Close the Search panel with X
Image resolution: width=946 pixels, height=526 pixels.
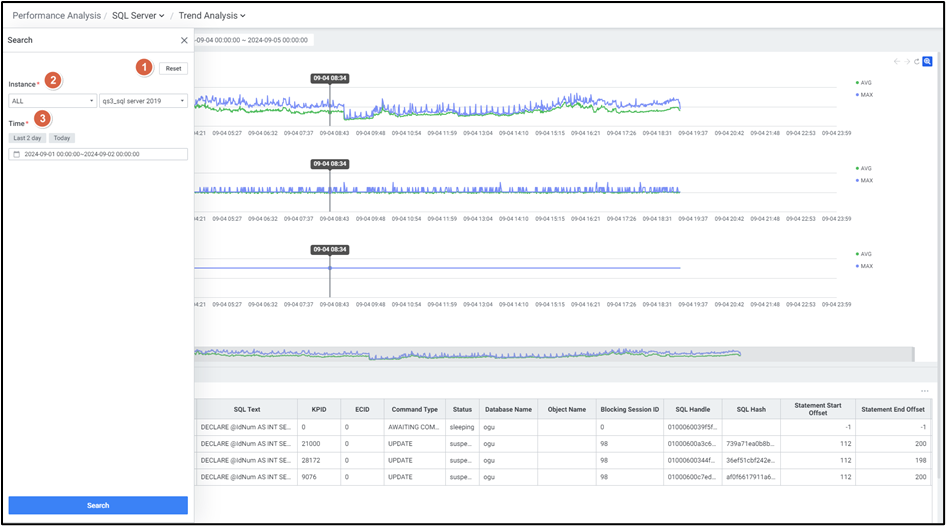[184, 40]
